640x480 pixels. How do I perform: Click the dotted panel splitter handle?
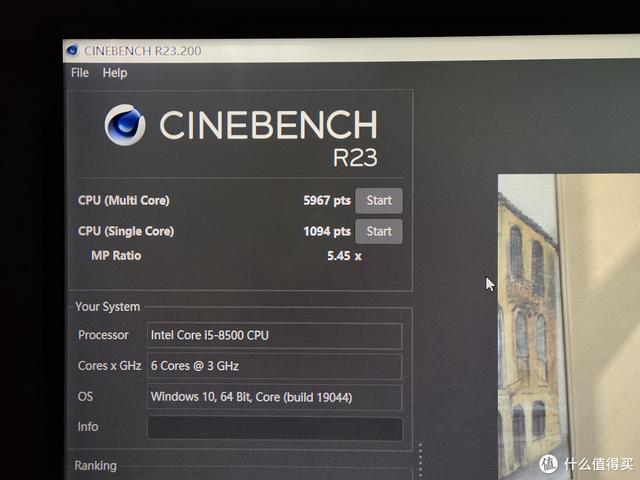pyautogui.click(x=420, y=461)
